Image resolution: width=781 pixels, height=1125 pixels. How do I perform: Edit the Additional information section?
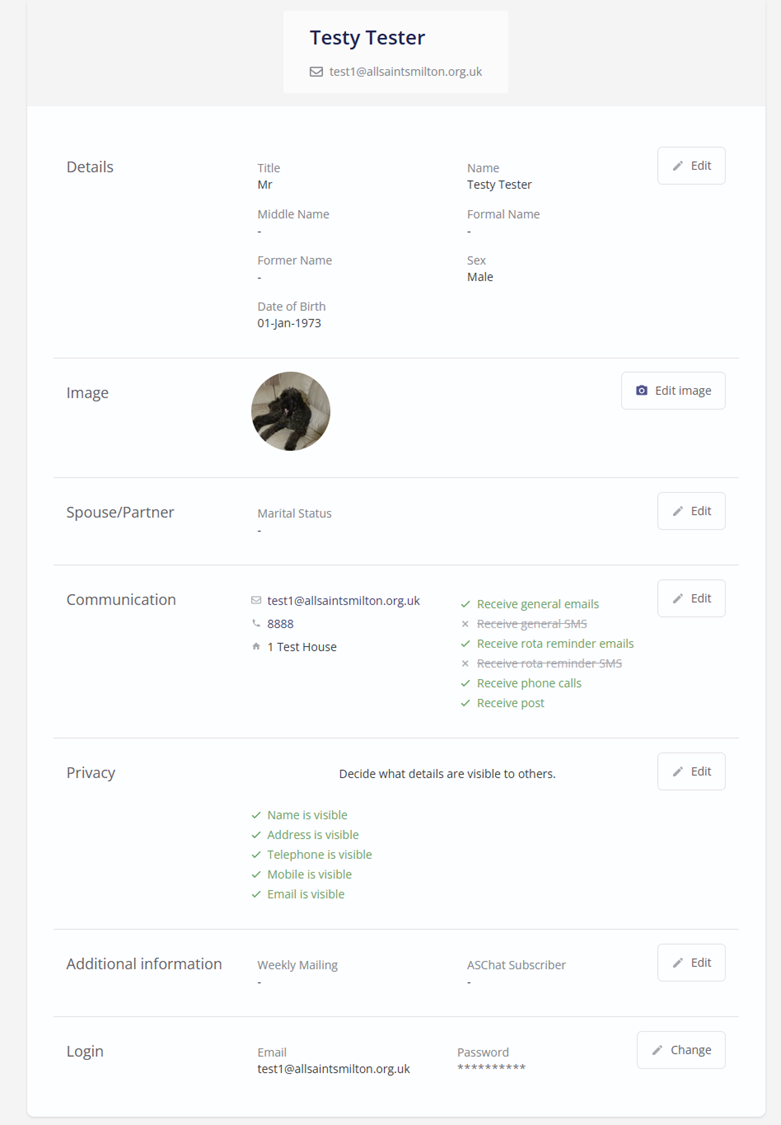691,962
